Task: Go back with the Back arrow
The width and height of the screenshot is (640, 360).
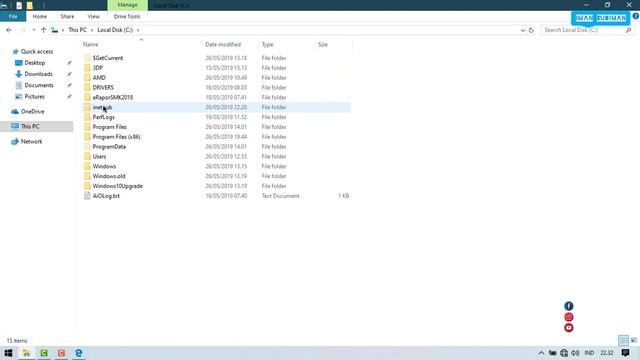Action: tap(9, 30)
